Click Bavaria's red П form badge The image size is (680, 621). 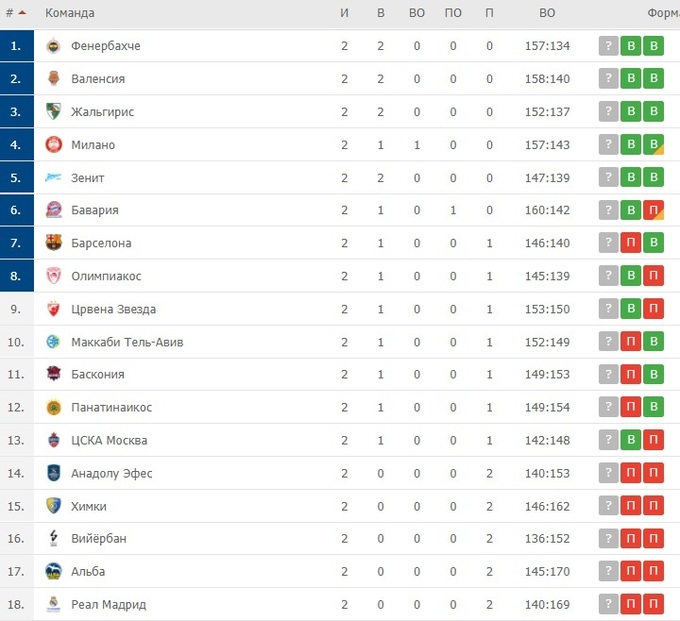(653, 210)
